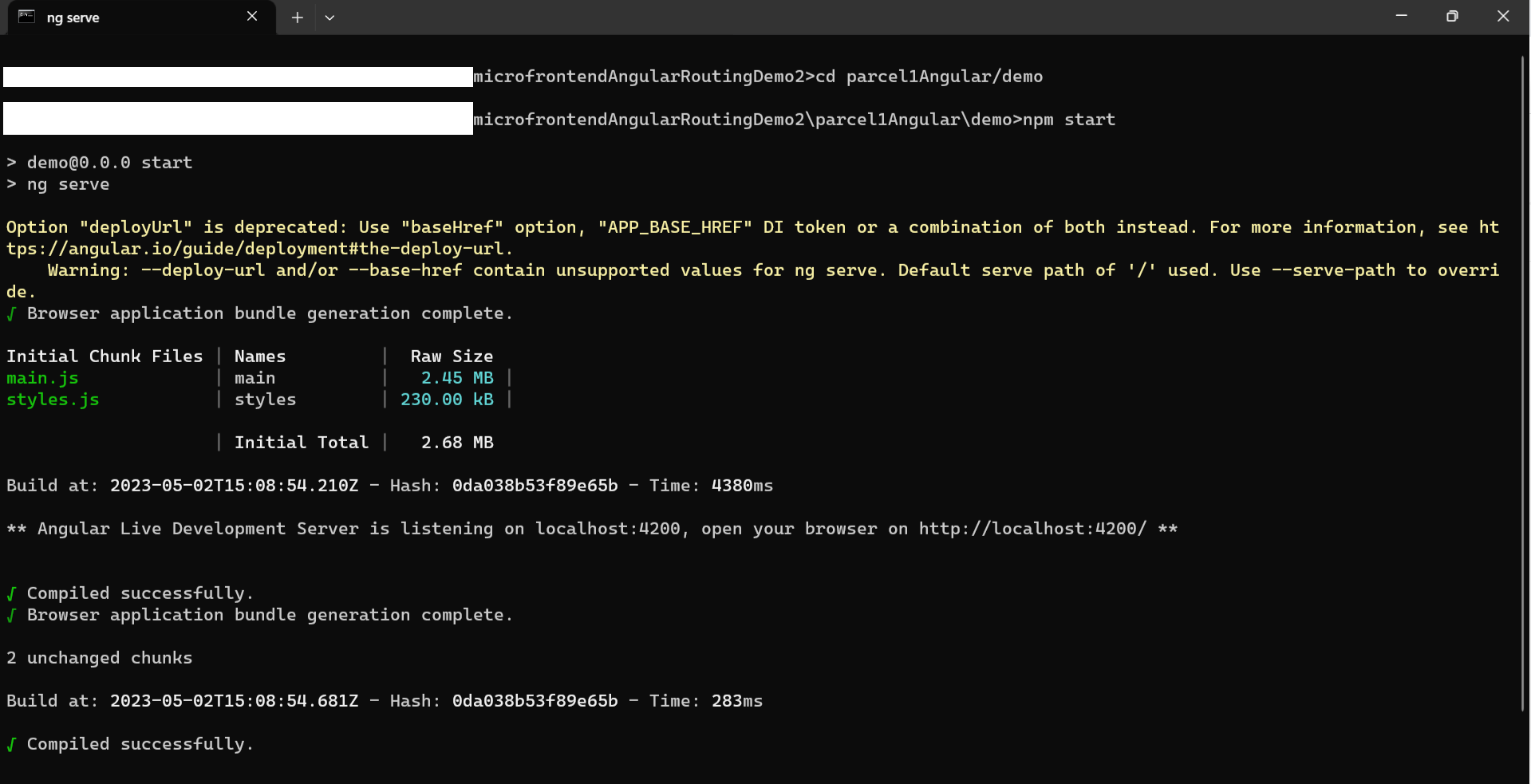This screenshot has width=1531, height=784.
Task: Click the checkmark beside 'Browser application bundle generation complete'
Action: (x=11, y=615)
